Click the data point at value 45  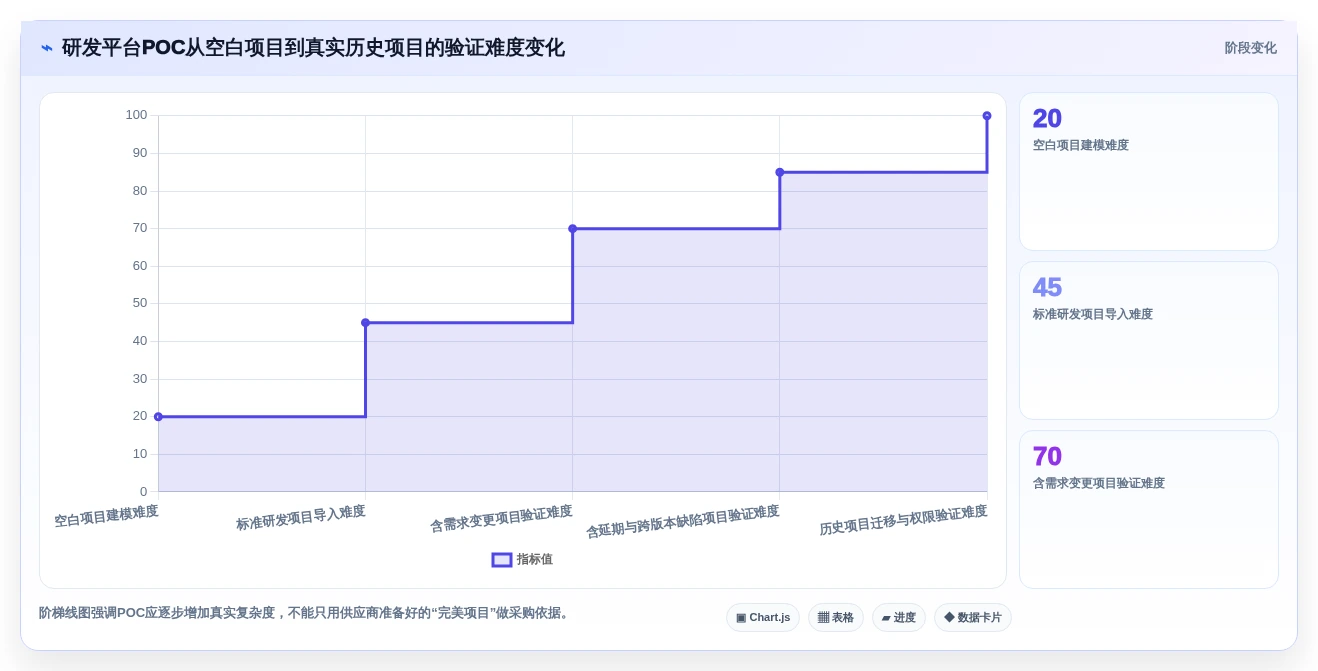click(x=365, y=323)
